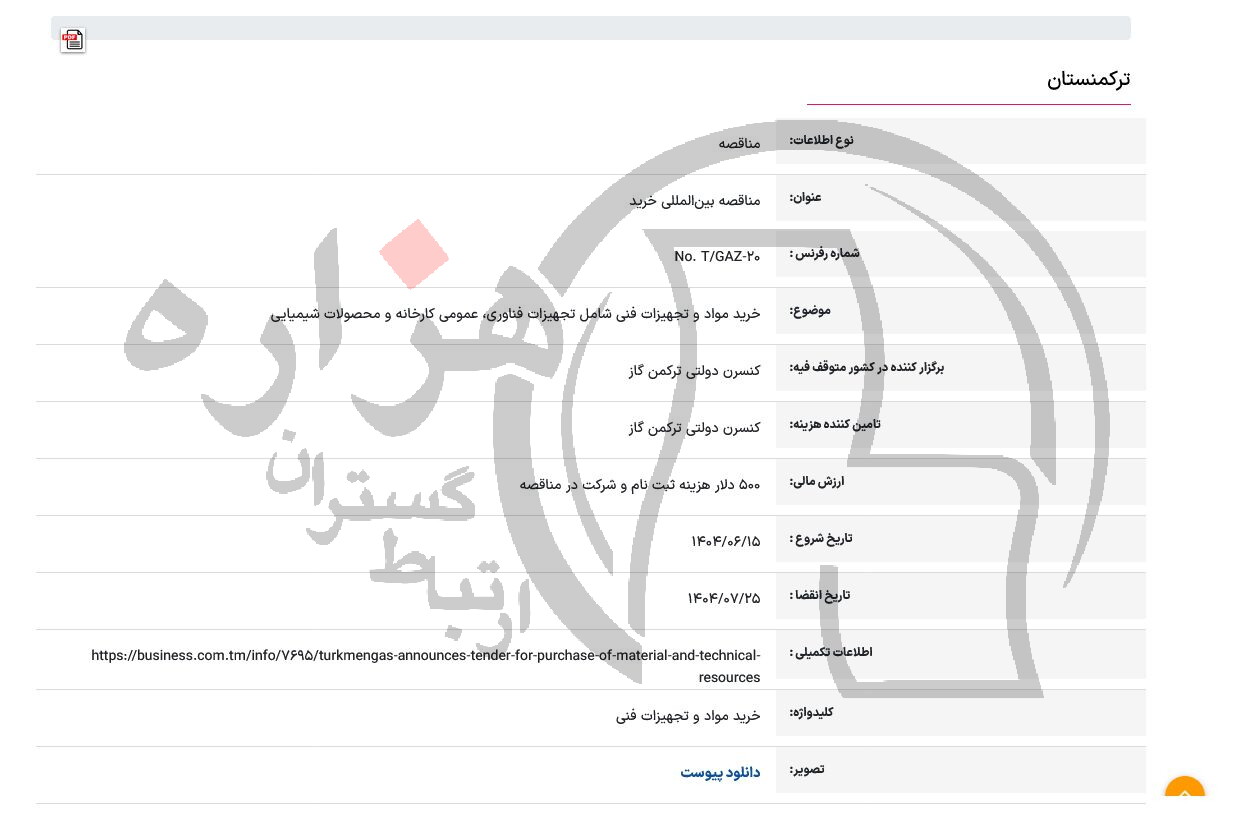The height and width of the screenshot is (818, 1234).
Task: Click the «ترکمنستان» page heading
Action: 1088,79
